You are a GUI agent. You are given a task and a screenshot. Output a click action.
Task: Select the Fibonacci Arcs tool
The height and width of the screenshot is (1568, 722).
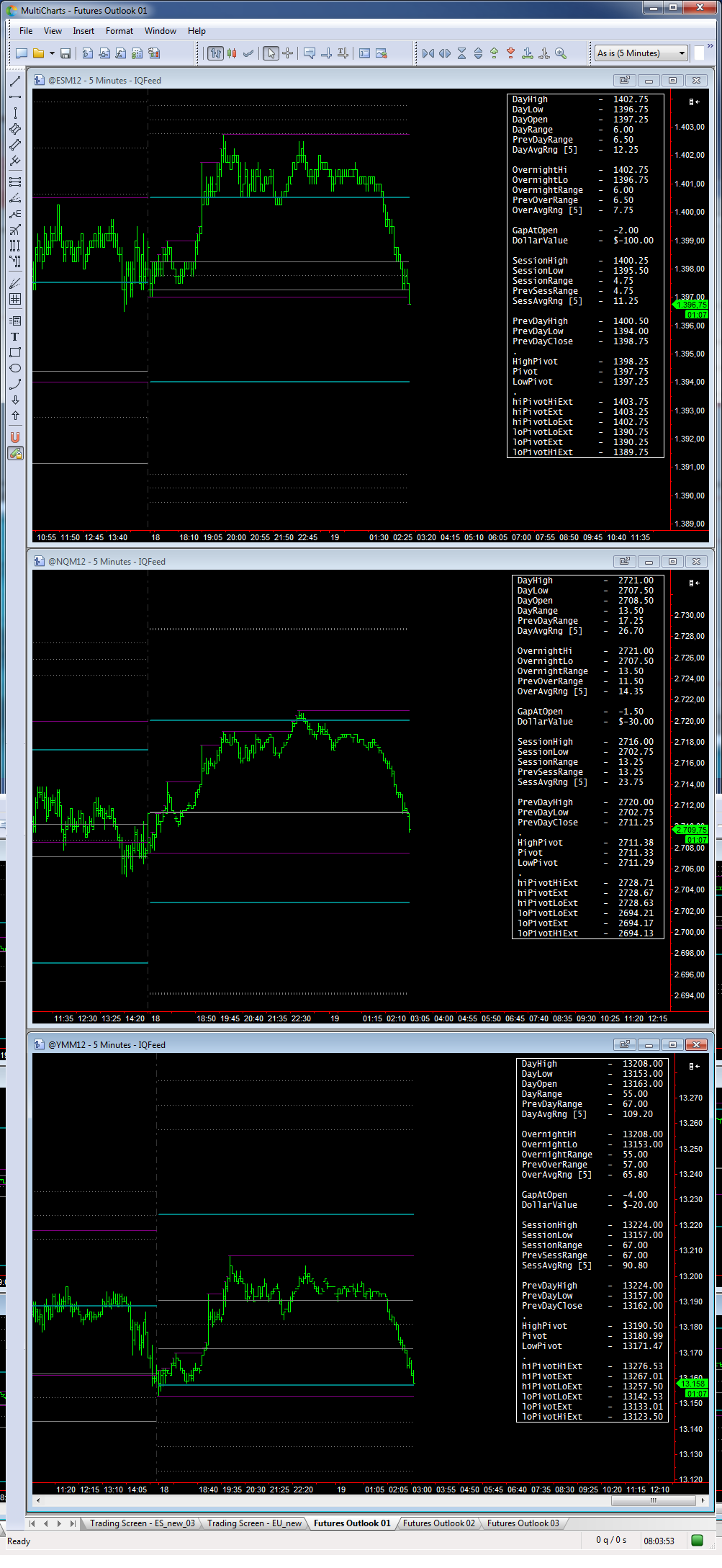pyautogui.click(x=15, y=230)
